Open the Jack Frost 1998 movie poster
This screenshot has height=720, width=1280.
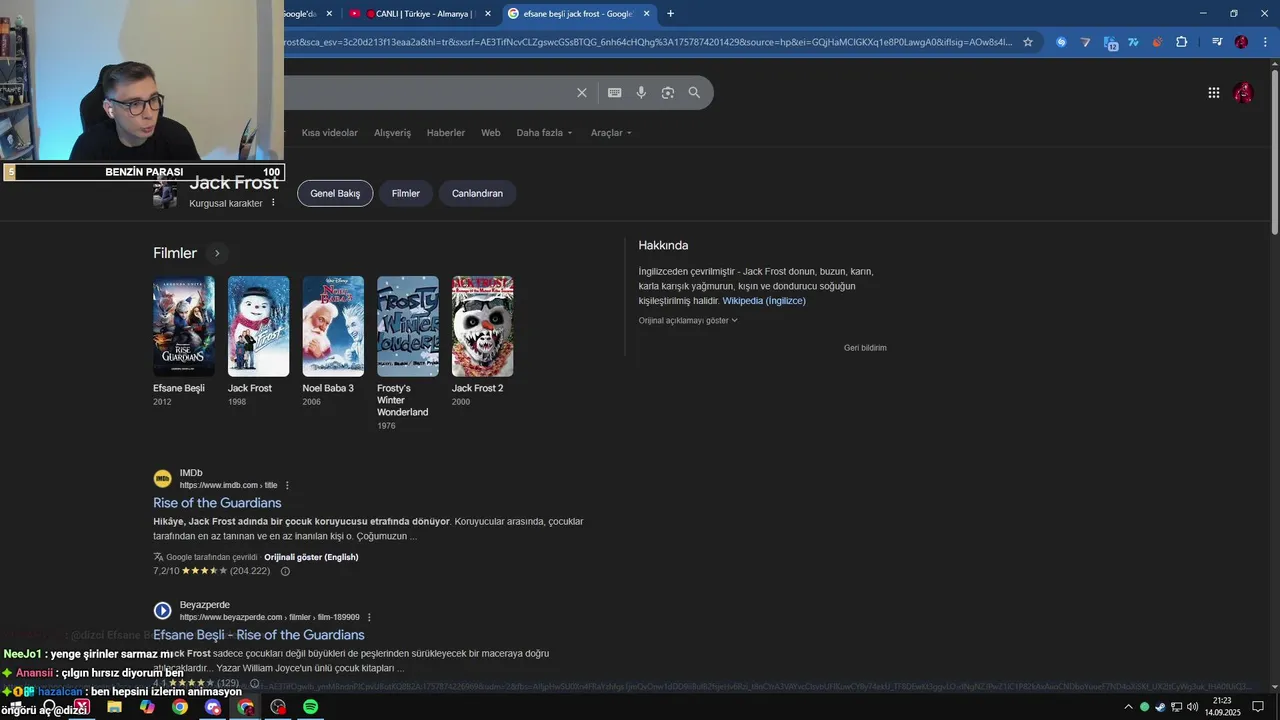coord(258,326)
